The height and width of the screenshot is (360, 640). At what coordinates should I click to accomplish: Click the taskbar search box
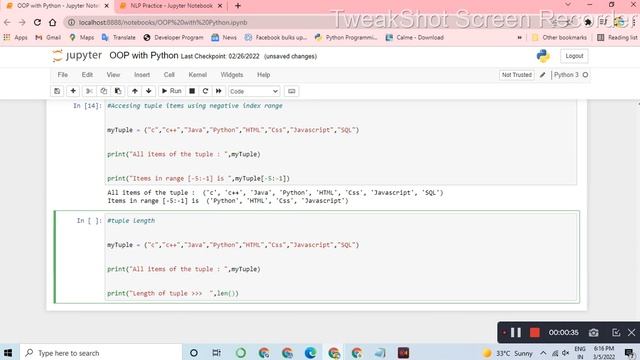click(101, 353)
